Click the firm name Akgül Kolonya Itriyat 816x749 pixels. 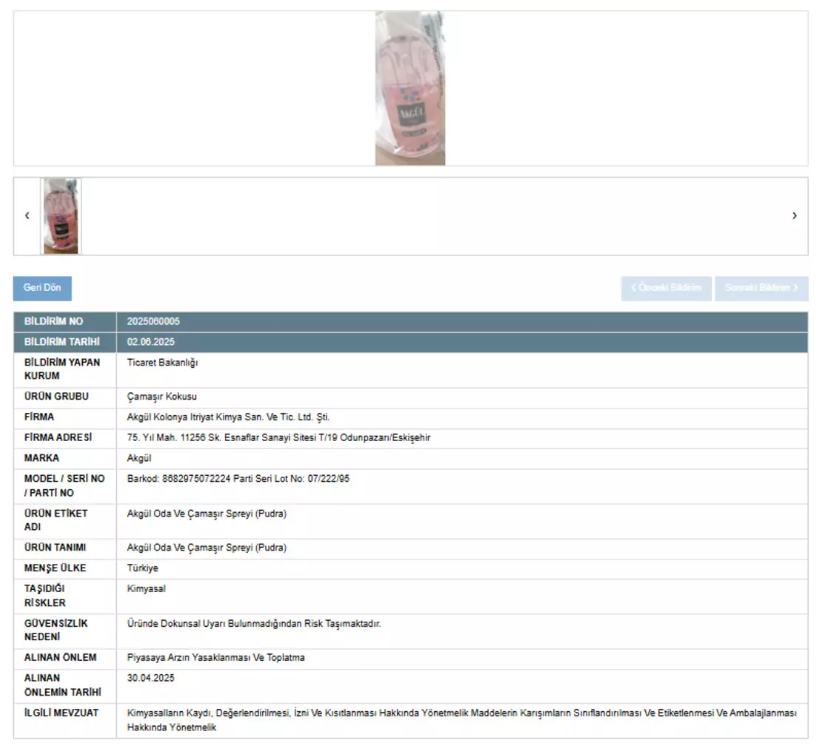click(228, 417)
